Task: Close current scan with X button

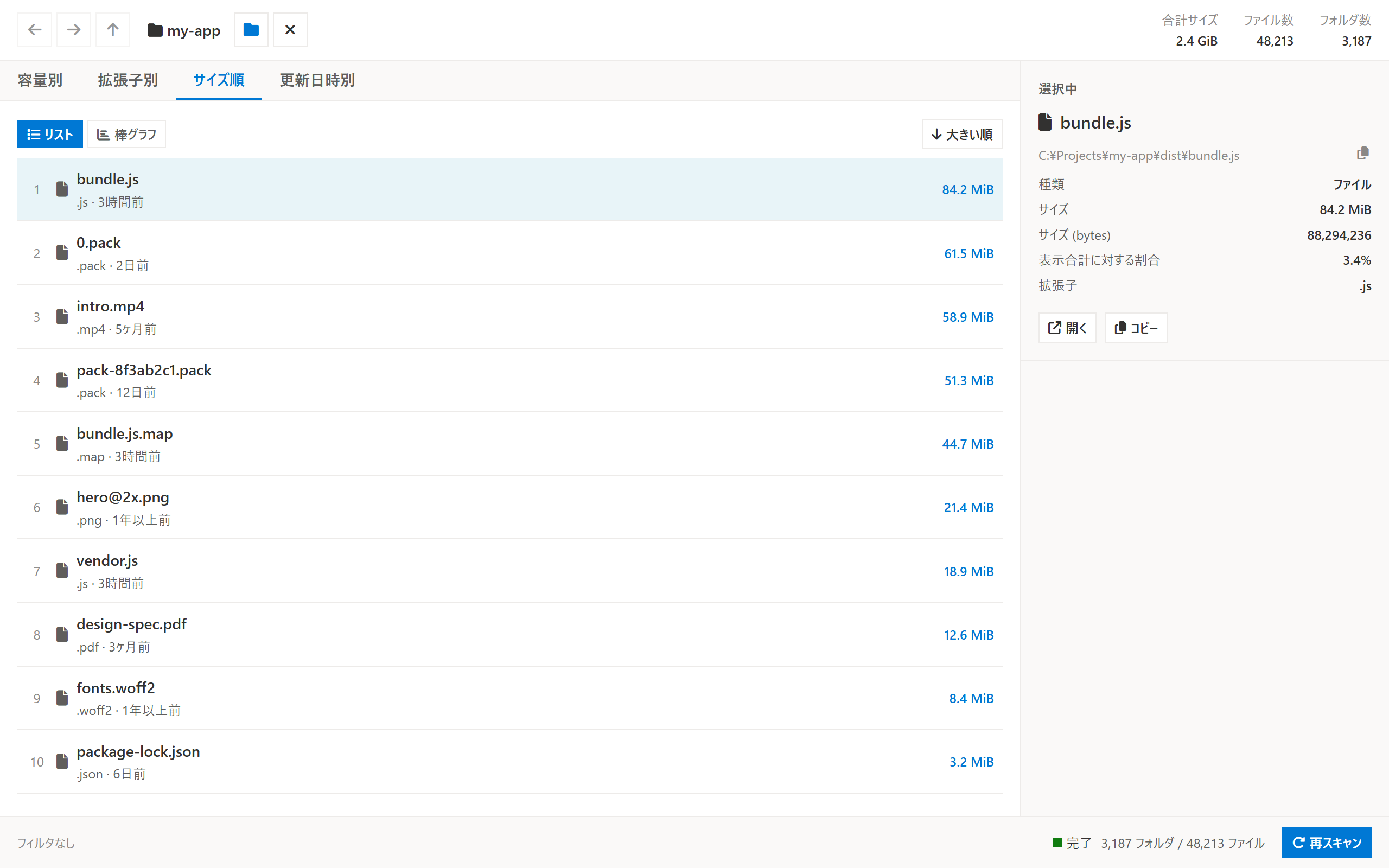Action: tap(290, 30)
